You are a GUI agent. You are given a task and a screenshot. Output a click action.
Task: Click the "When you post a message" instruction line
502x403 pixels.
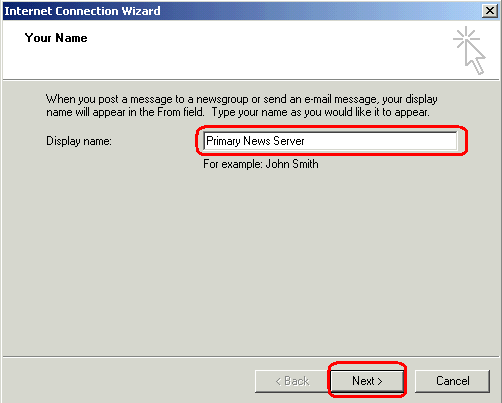[242, 99]
